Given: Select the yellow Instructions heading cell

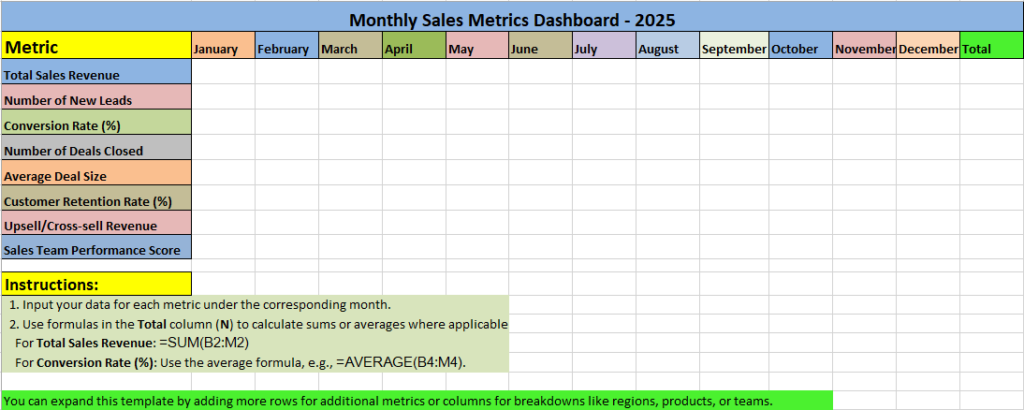Looking at the screenshot, I should pos(96,284).
